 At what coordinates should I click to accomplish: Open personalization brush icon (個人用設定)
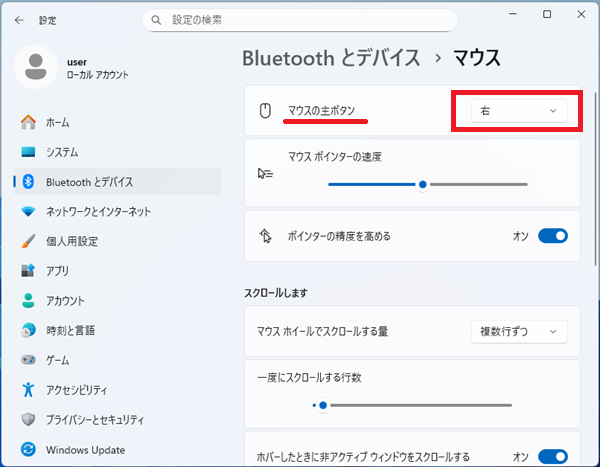(28, 241)
